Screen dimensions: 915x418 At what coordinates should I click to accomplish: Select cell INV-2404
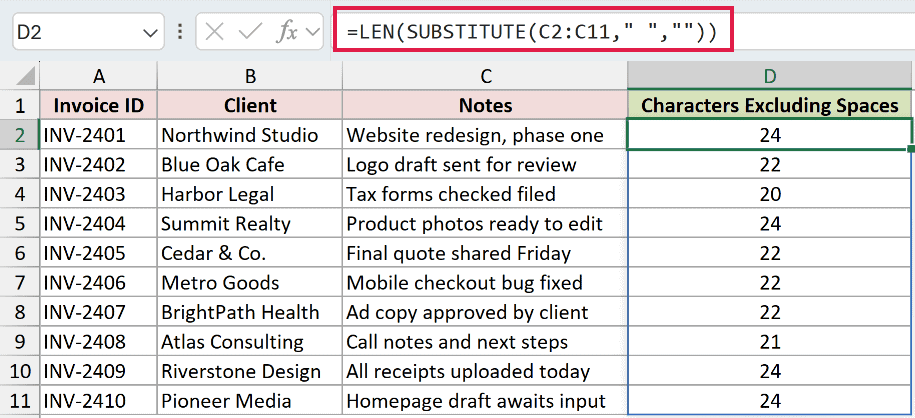tap(99, 224)
